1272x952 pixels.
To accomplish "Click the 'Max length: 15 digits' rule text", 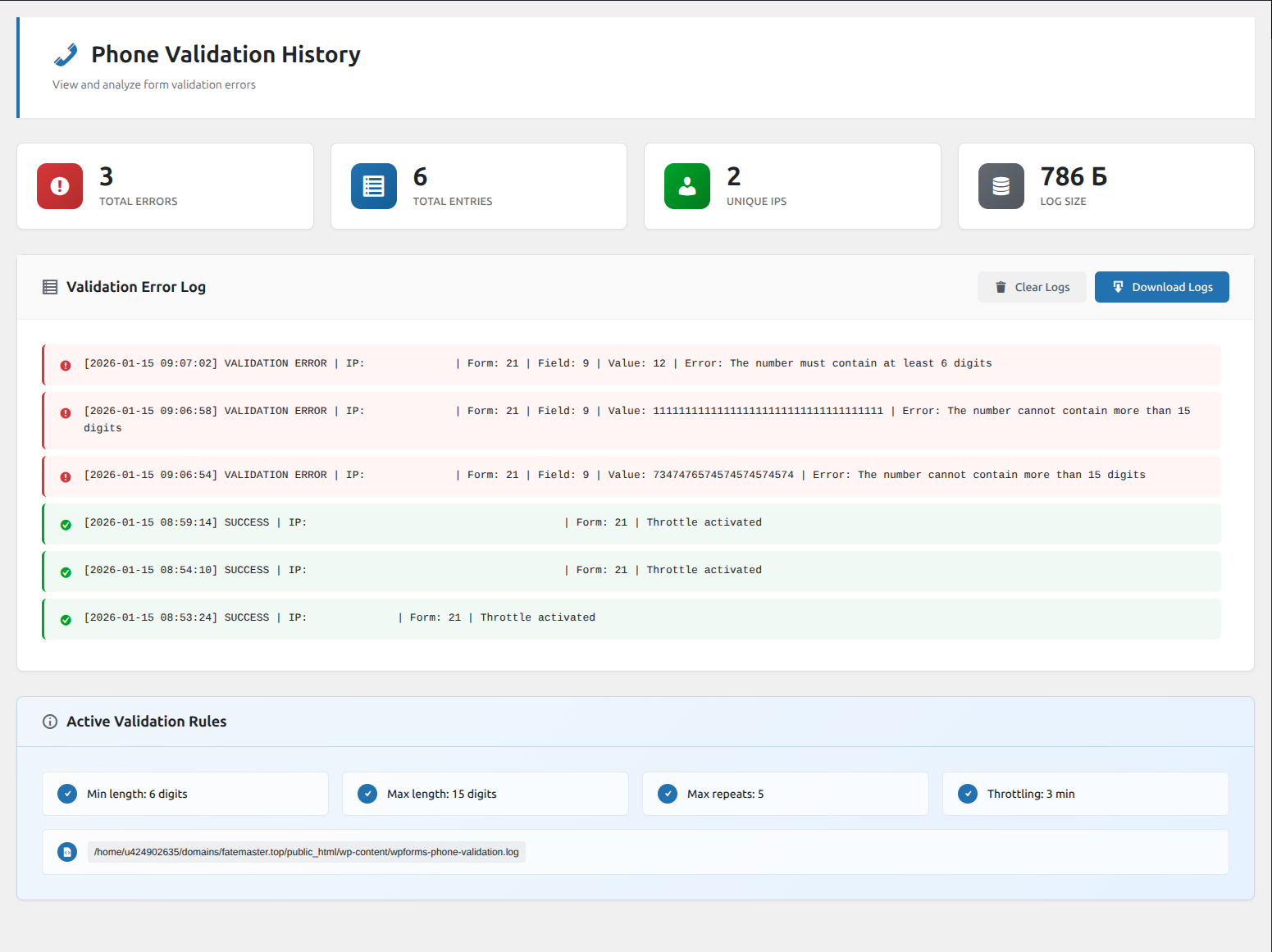I will click(x=442, y=794).
